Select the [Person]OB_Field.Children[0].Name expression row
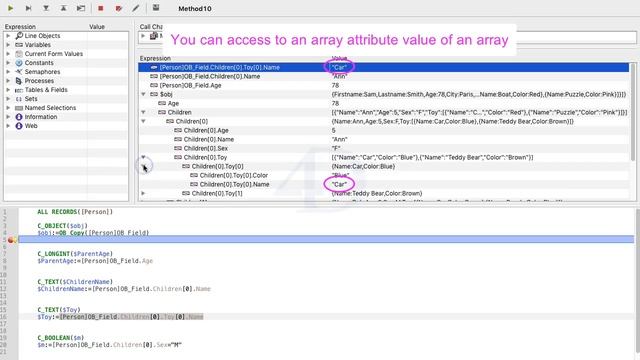 [384, 76]
